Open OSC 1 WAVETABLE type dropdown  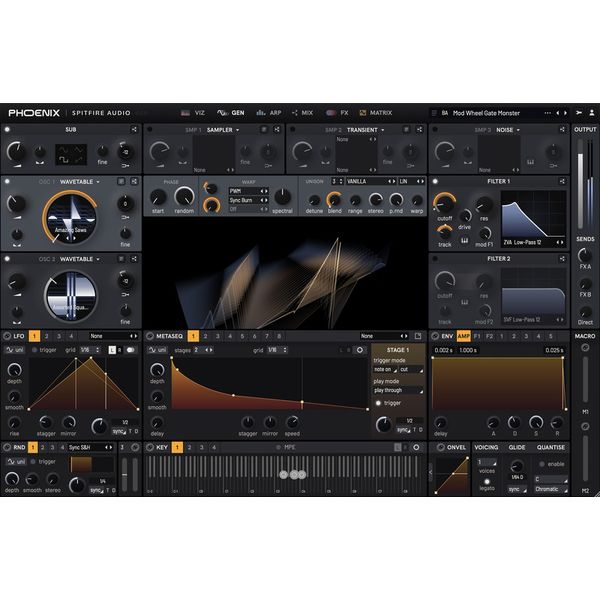click(x=80, y=182)
